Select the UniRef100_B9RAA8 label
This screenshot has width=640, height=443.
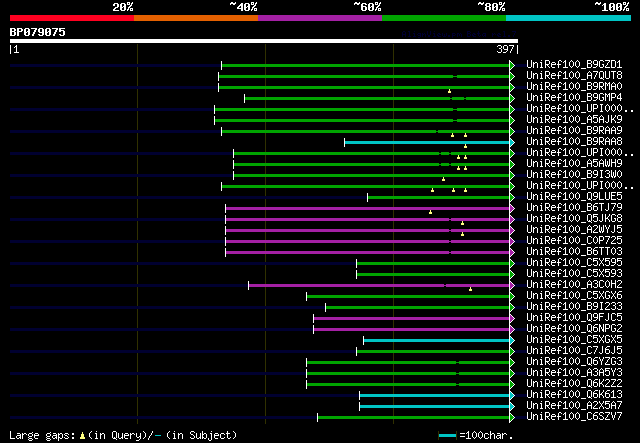pos(574,142)
